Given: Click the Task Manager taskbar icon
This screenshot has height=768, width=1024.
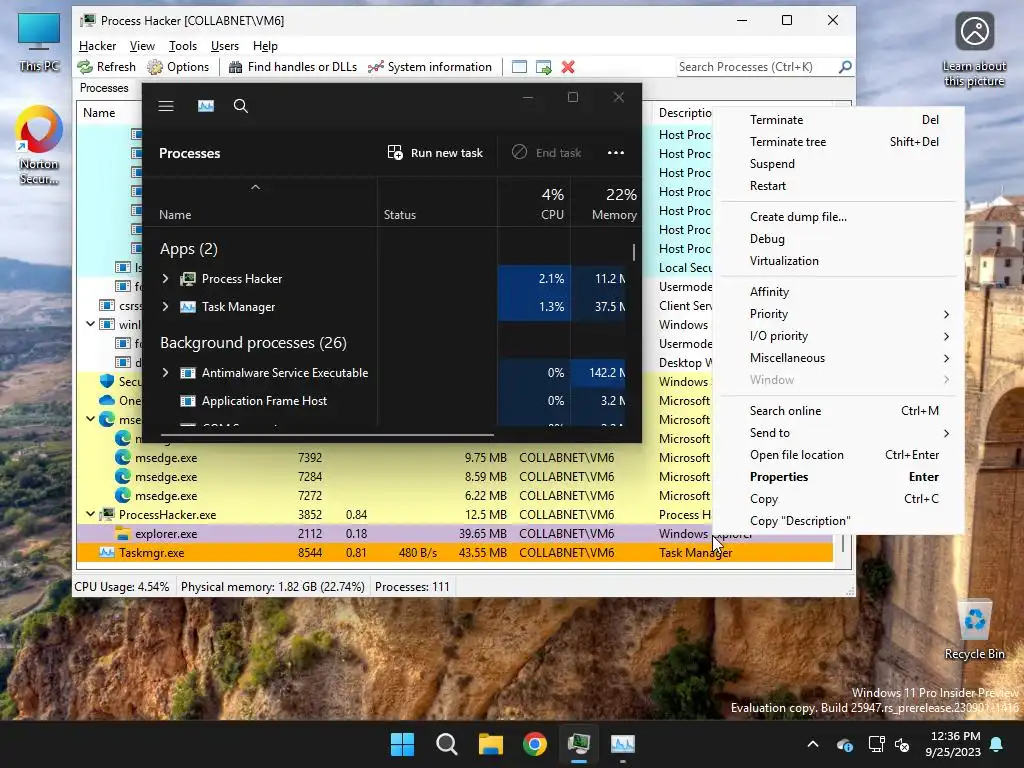Looking at the screenshot, I should [622, 744].
